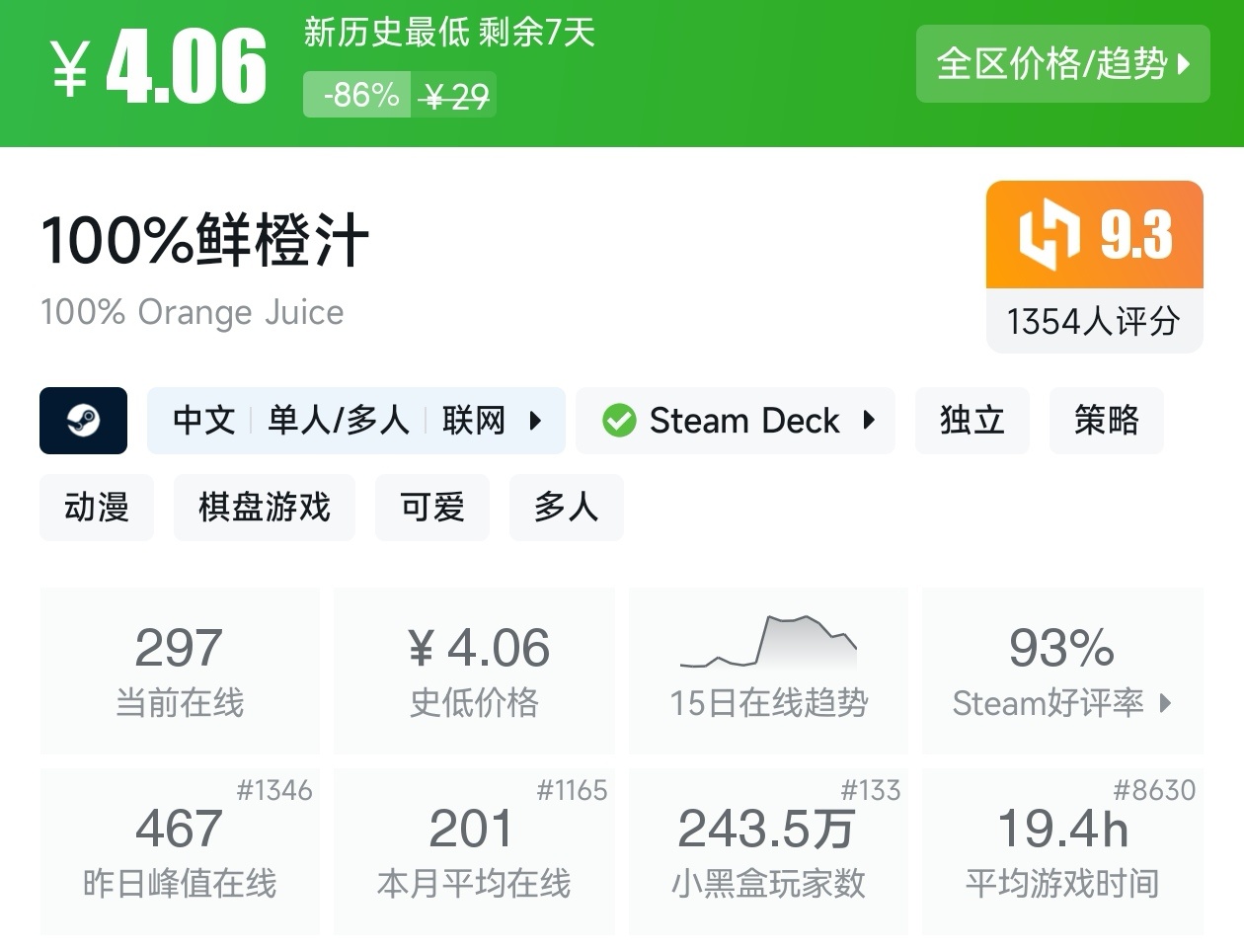The image size is (1244, 952).
Task: Open the 93% Steam好评率 stat card
Action: 1062,671
